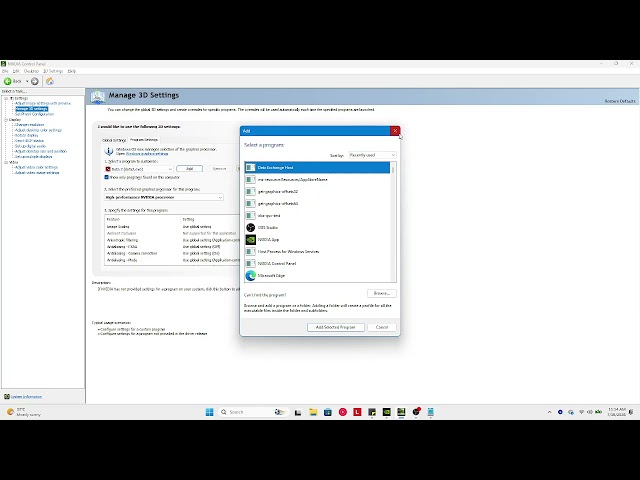Screen dimensions: 640x480
Task: Open Adjust desktop color settings
Action: pos(38,130)
